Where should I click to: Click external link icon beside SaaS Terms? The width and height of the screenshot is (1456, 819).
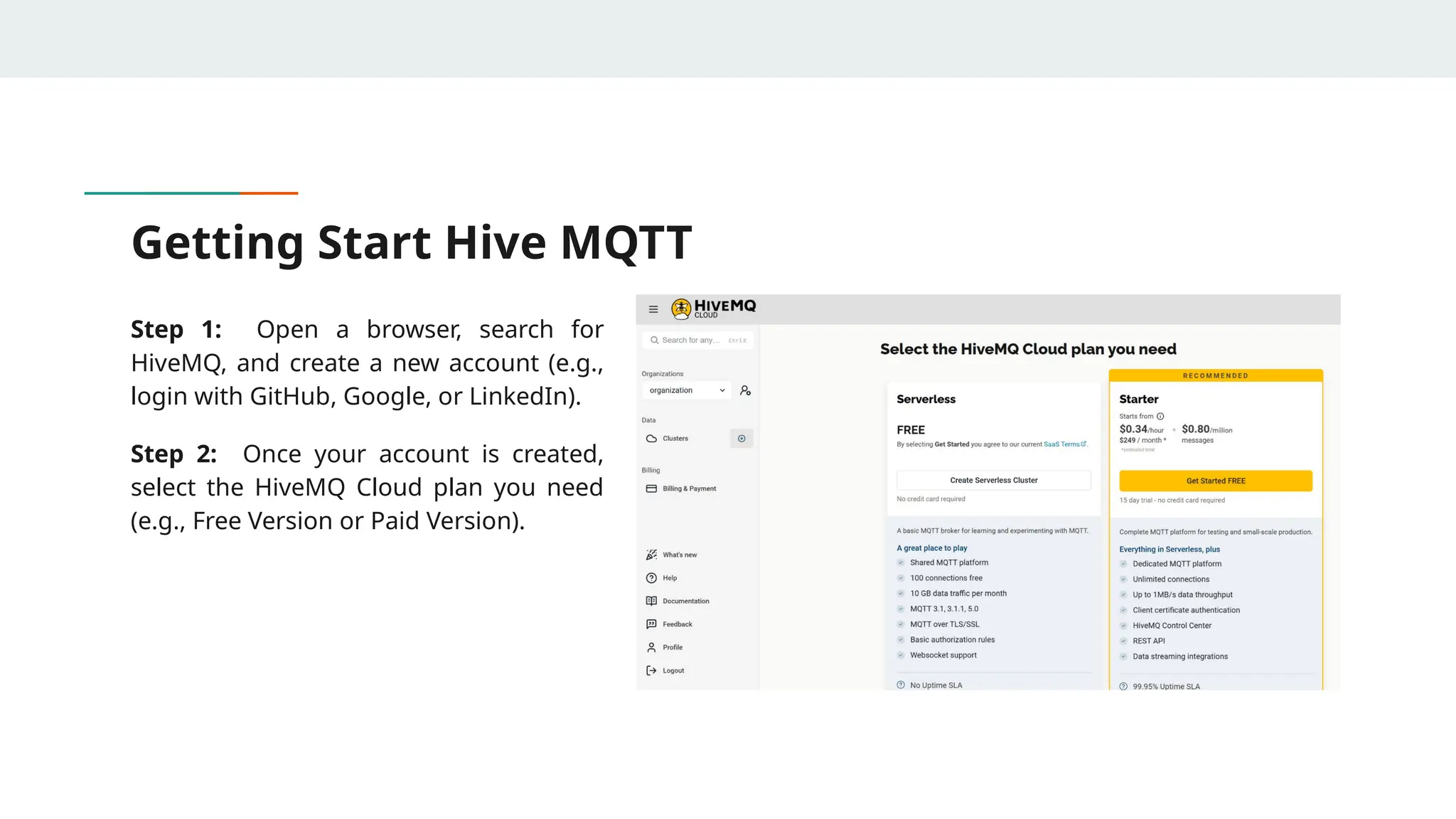pos(1083,444)
